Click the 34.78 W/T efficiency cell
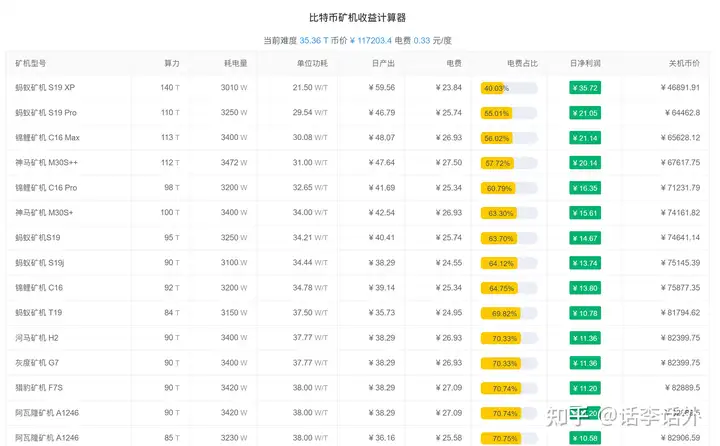The width and height of the screenshot is (720, 446). [x=310, y=288]
